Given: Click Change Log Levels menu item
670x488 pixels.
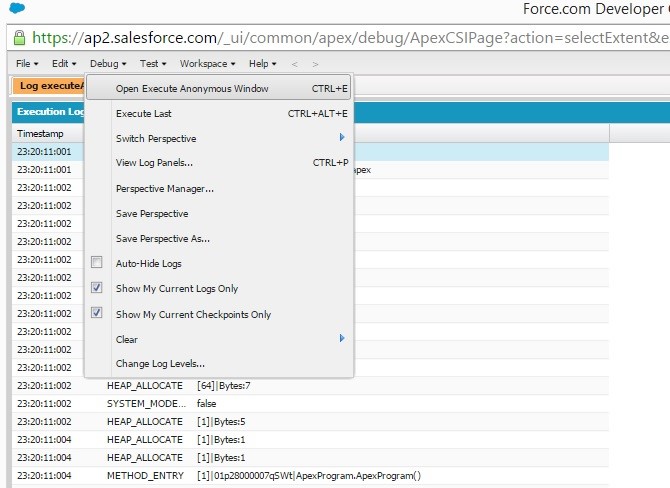Looking at the screenshot, I should coord(160,364).
